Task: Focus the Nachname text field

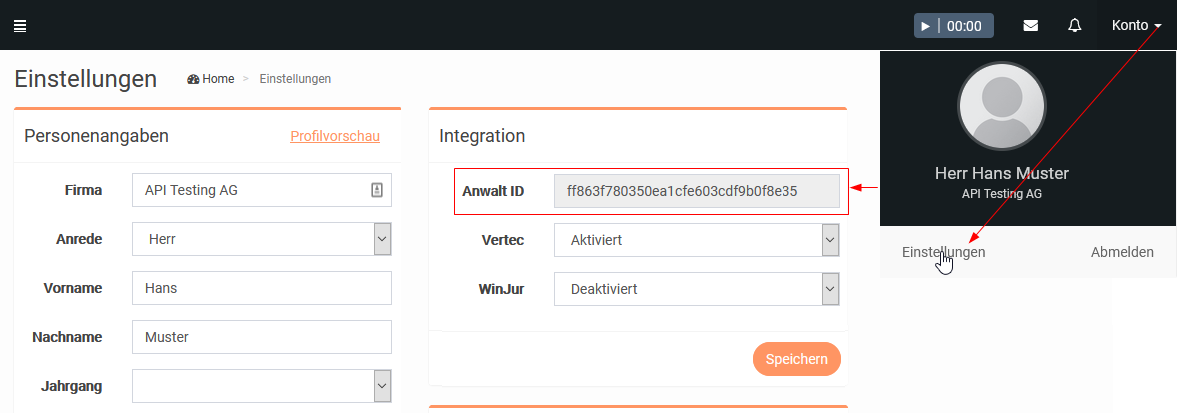Action: 261,337
